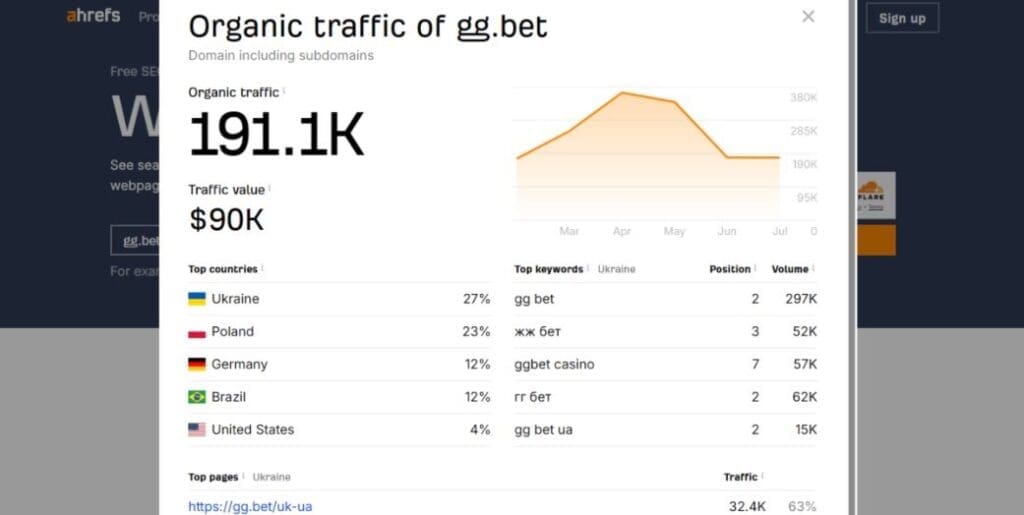Click the Brazil flag icon
Screen dimensions: 1024x515
[197, 397]
